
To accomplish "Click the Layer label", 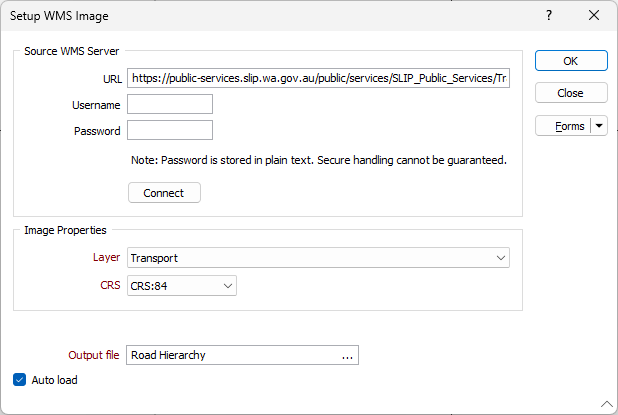I will point(106,258).
